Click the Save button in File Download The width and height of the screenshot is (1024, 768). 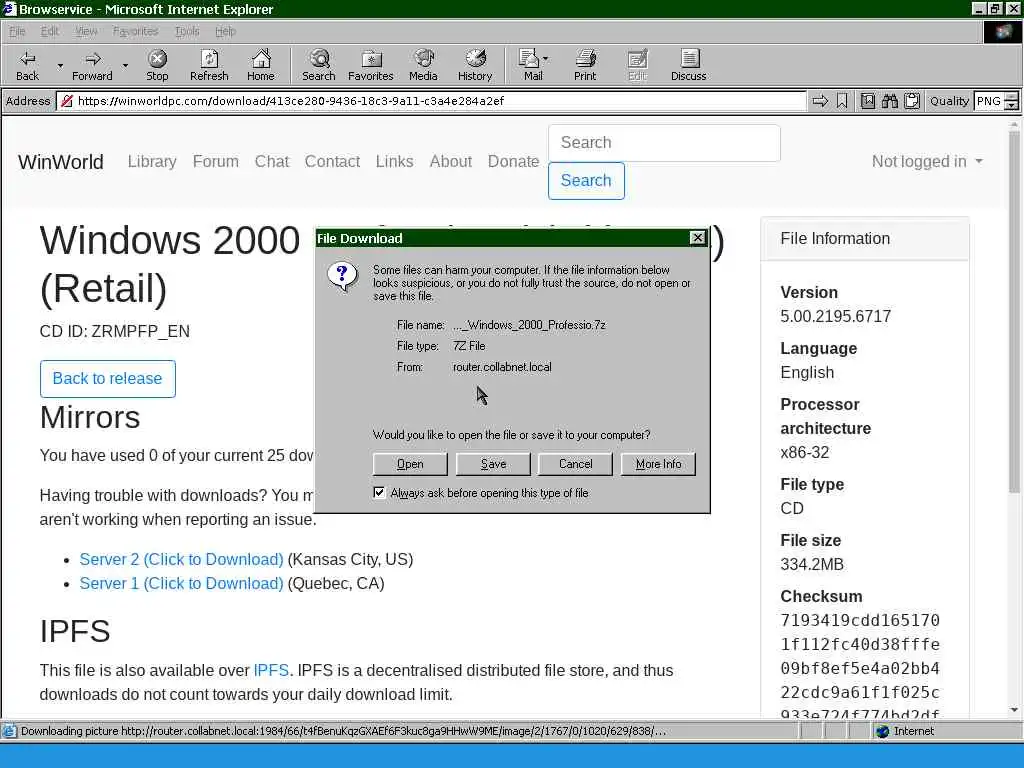point(493,464)
